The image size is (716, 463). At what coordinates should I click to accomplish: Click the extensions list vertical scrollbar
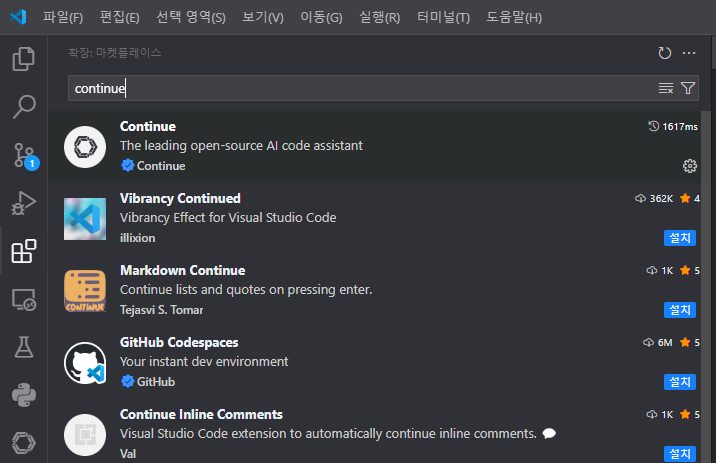pos(706,287)
